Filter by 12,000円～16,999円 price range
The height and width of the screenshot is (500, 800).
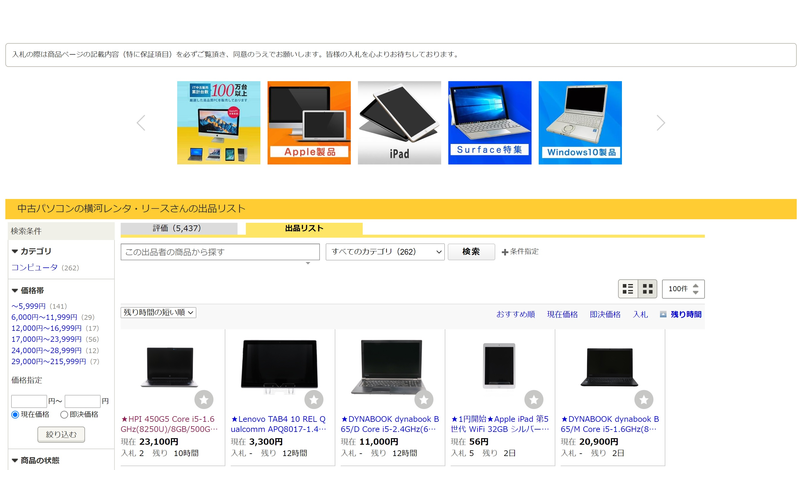(46, 328)
